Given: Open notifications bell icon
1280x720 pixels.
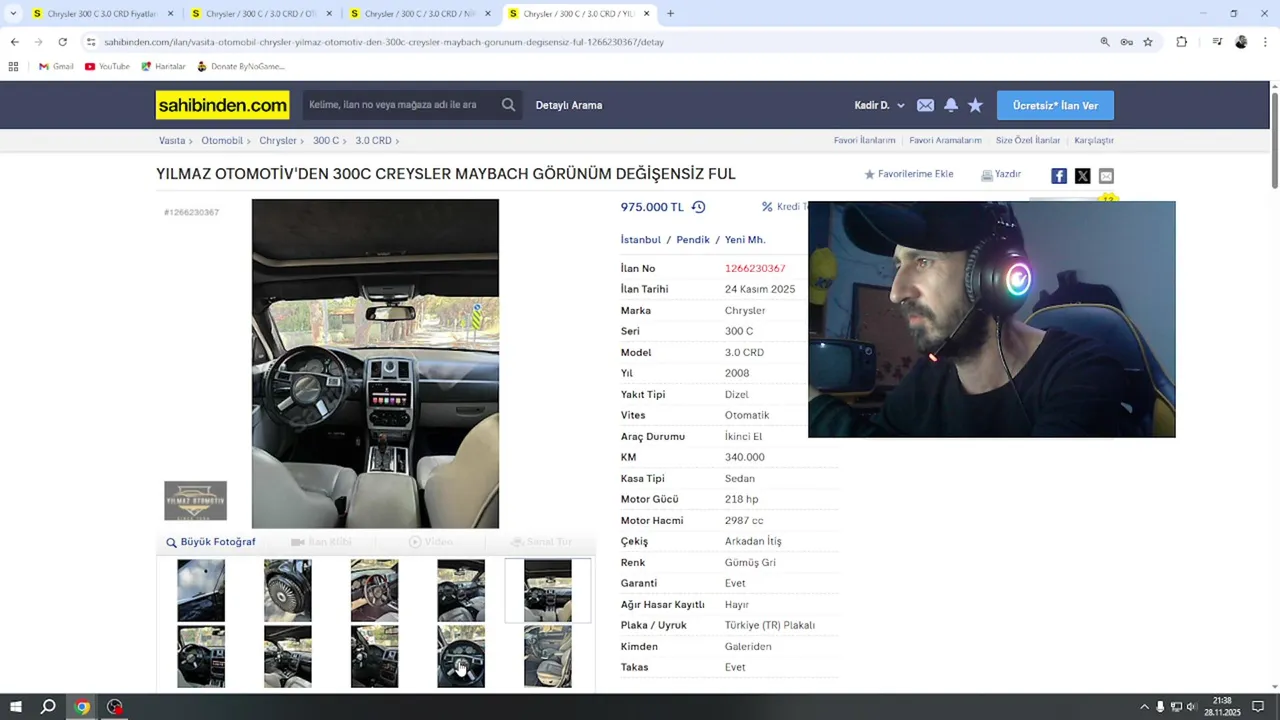Looking at the screenshot, I should click(x=950, y=105).
